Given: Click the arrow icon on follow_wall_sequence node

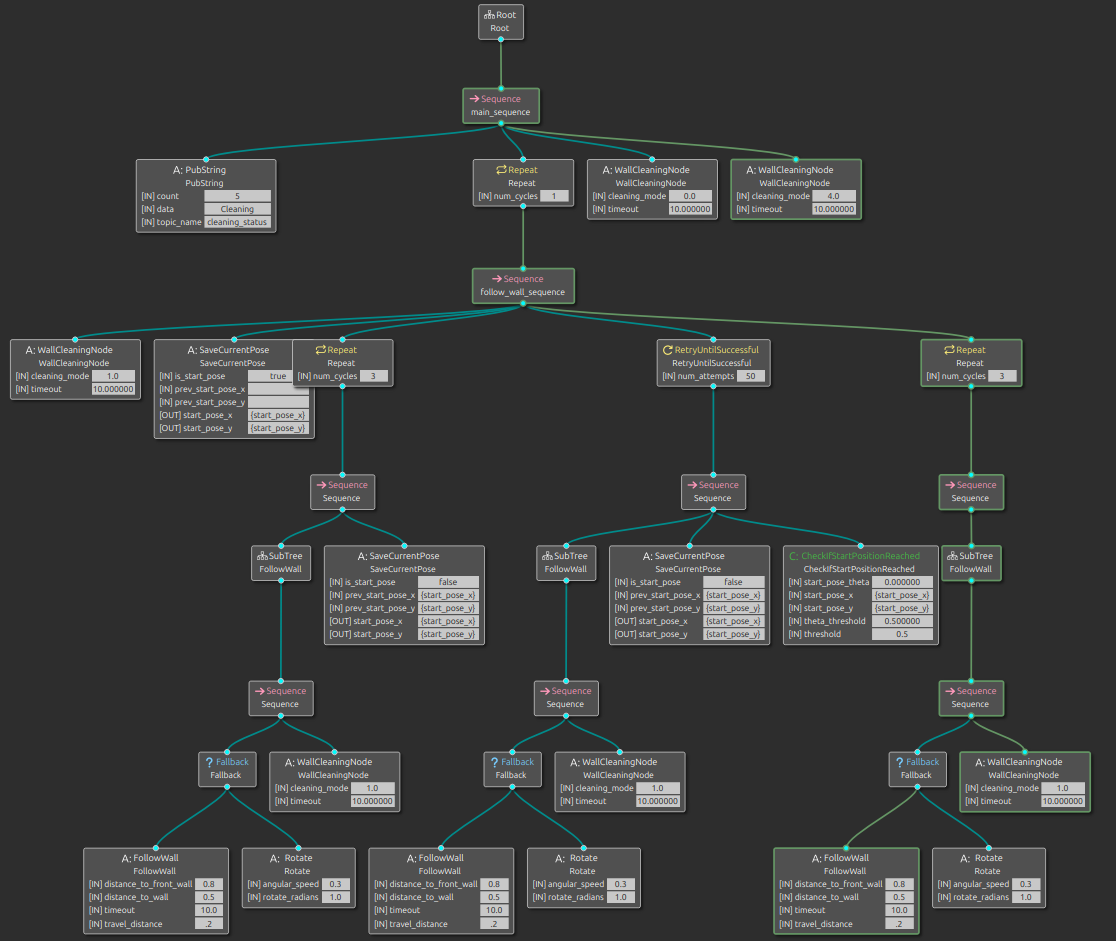Looking at the screenshot, I should point(495,279).
